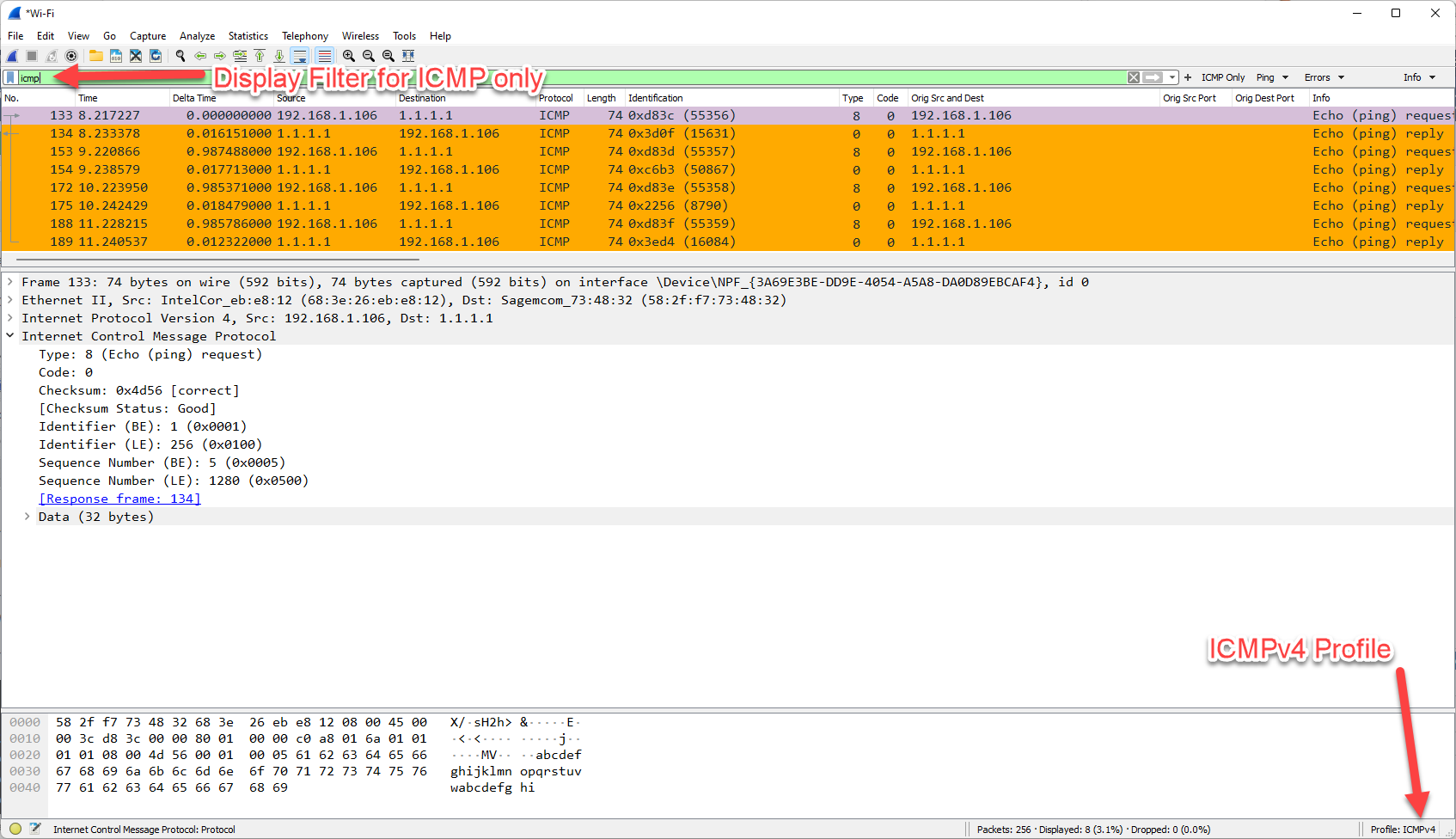Image resolution: width=1456 pixels, height=839 pixels.
Task: Reload the capture file
Action: pos(156,55)
